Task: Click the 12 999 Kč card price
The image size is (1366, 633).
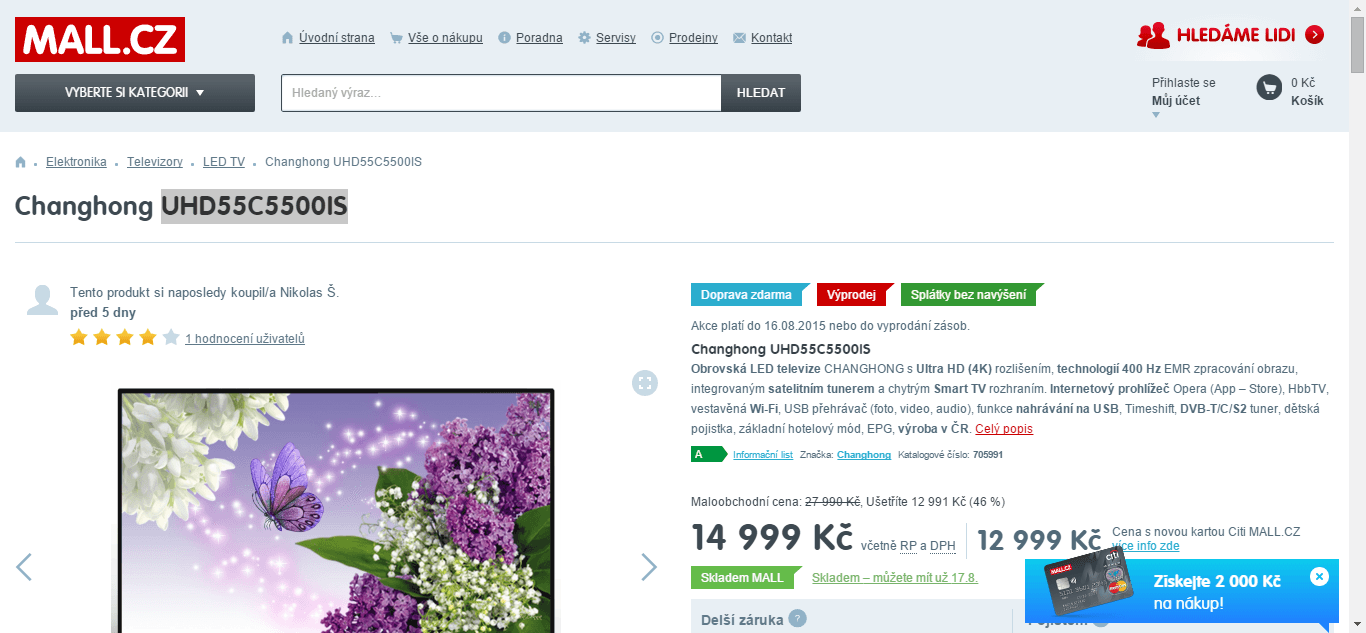Action: point(1039,541)
